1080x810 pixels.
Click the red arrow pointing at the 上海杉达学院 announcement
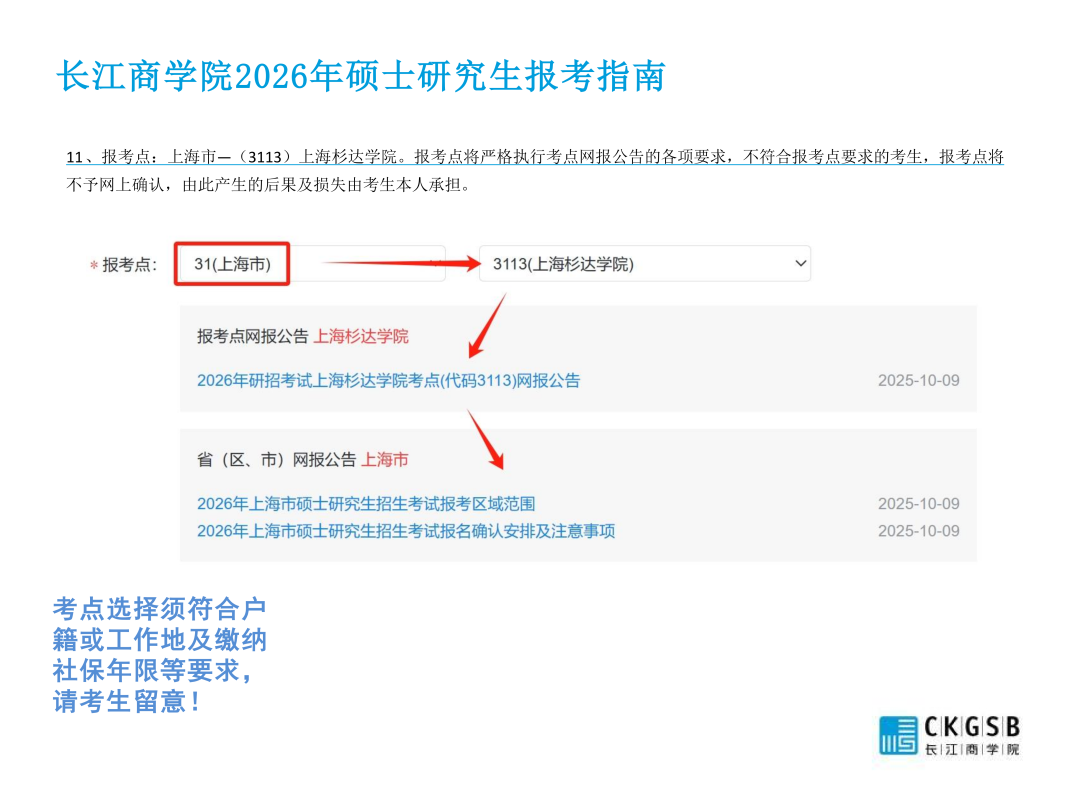486,327
